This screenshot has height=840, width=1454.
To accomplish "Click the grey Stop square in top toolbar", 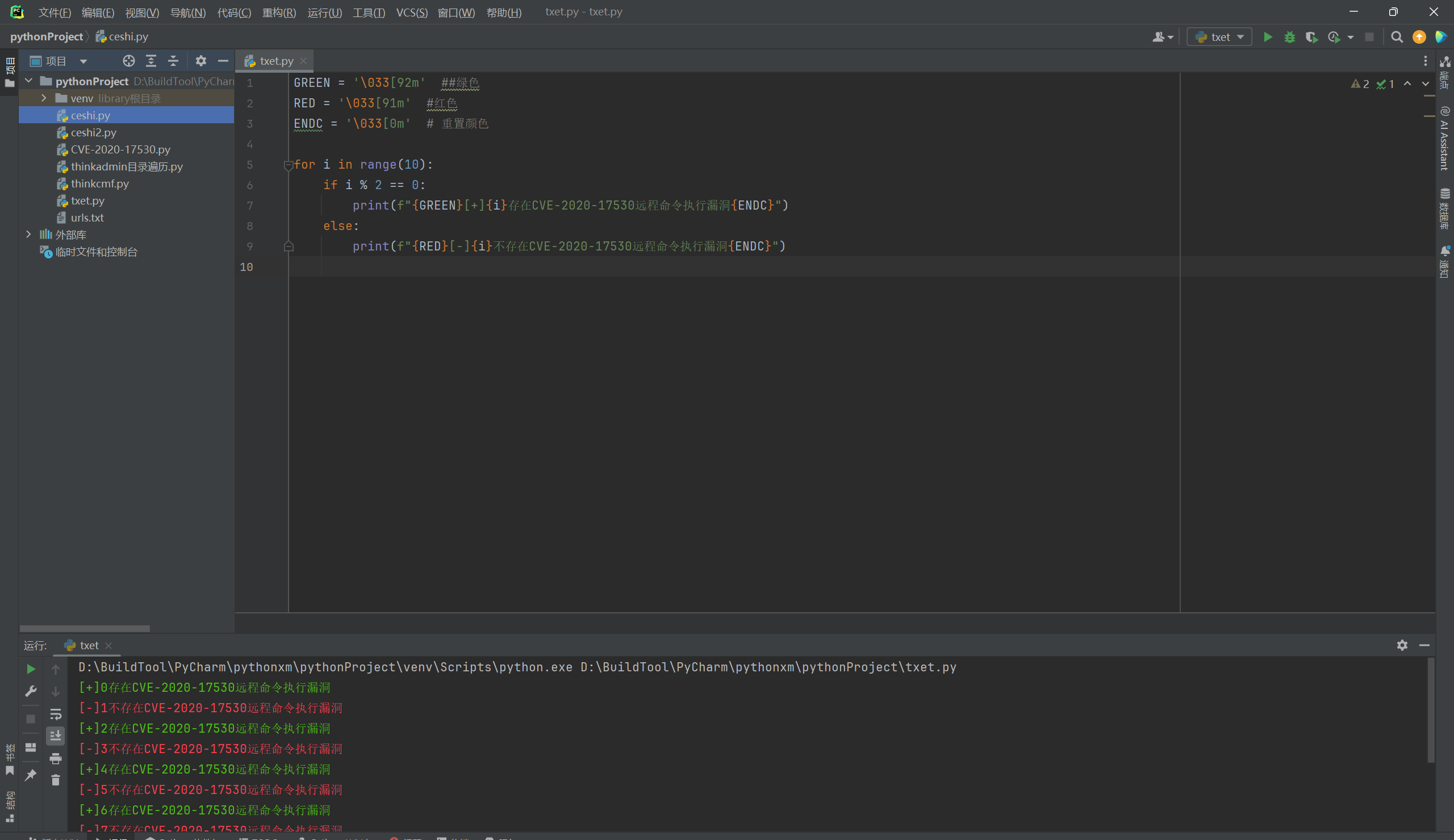I will pos(1369,37).
